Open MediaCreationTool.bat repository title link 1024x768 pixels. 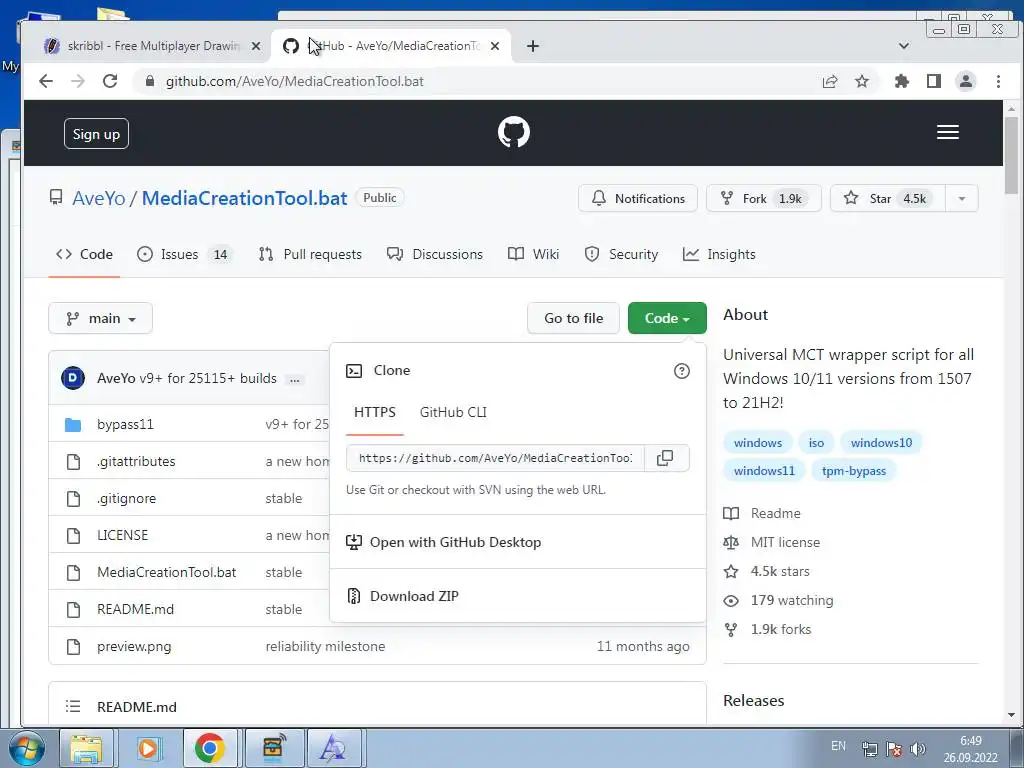(x=244, y=198)
